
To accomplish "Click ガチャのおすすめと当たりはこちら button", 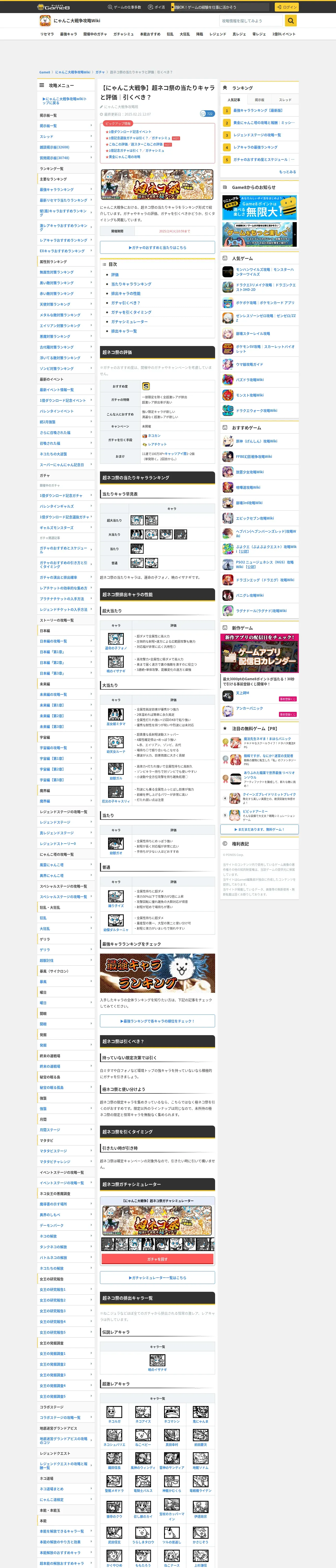I will coord(157,248).
